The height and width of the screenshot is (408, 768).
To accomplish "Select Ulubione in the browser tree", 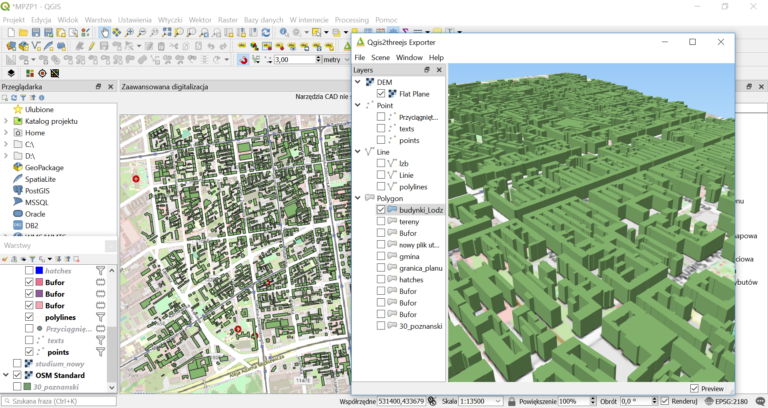I will pyautogui.click(x=39, y=109).
